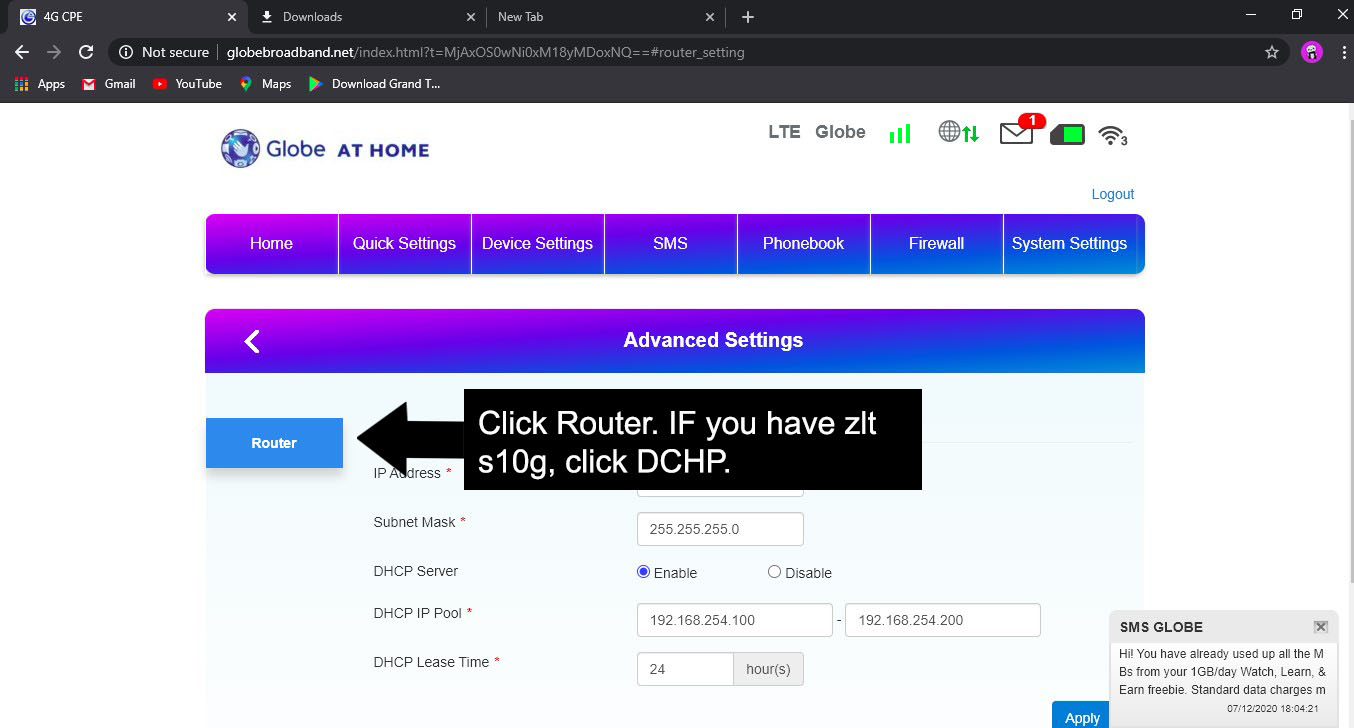Viewport: 1354px width, 728px height.
Task: Open the Device Settings menu
Action: point(537,243)
